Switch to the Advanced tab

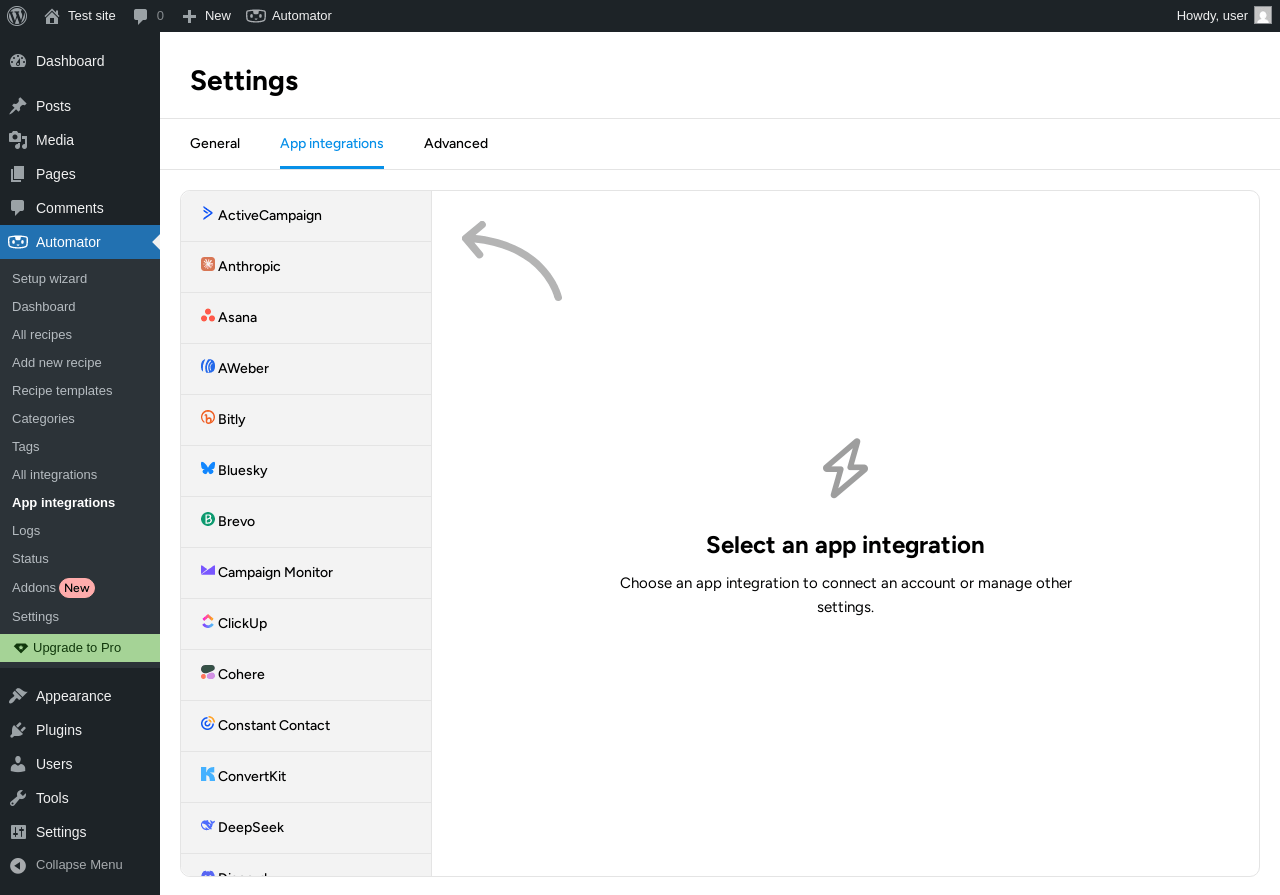point(456,144)
